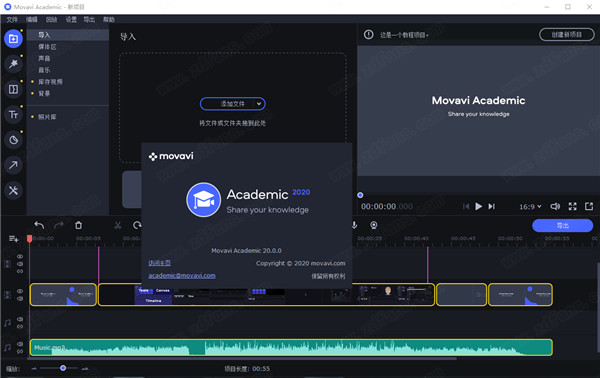Add a new track icon

tap(14, 239)
